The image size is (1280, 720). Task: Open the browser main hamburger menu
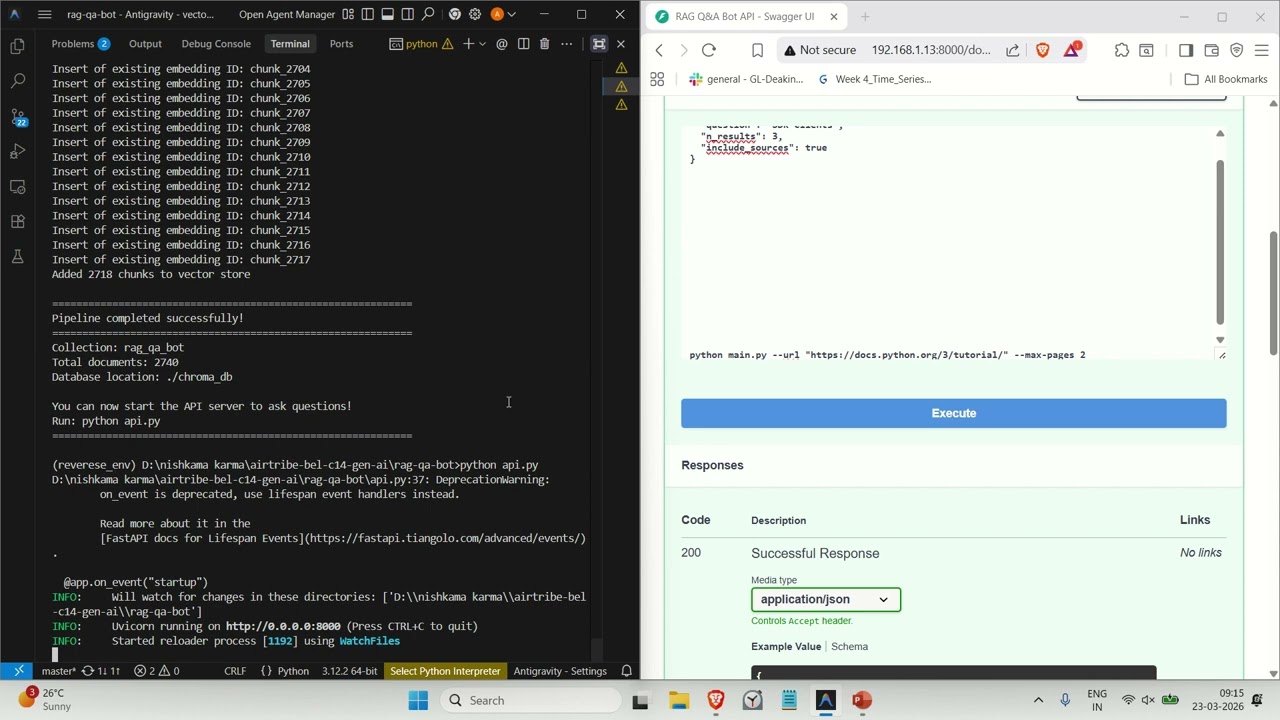[x=1262, y=50]
